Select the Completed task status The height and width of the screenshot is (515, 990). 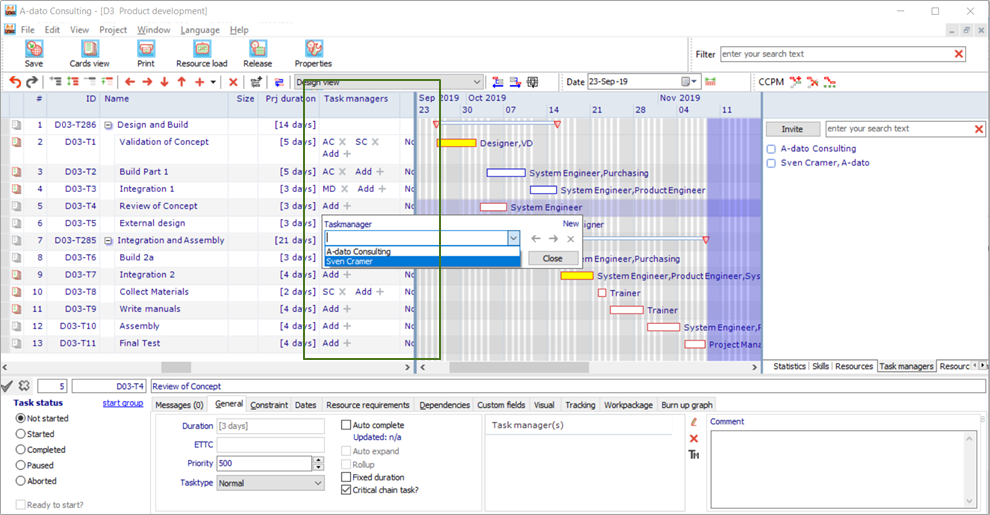tap(21, 450)
